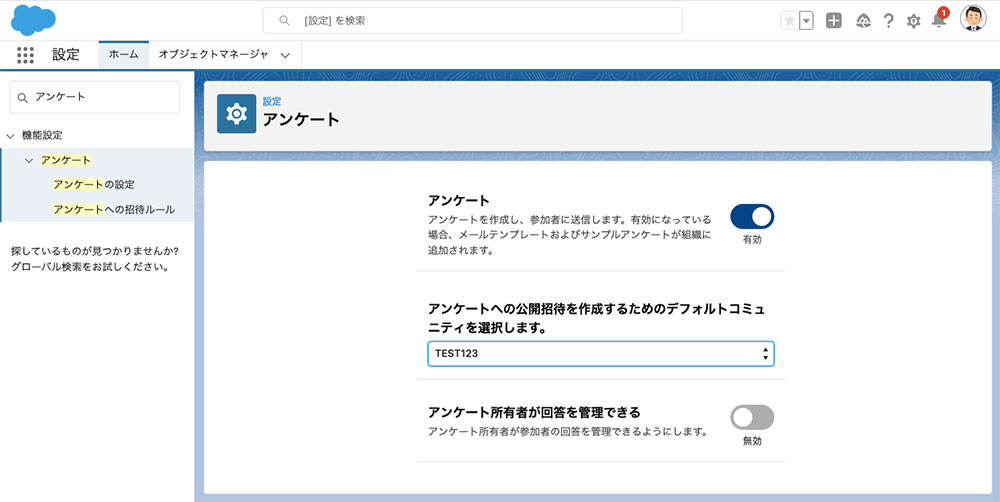Click the magnifier icon in quick find box

(23, 98)
